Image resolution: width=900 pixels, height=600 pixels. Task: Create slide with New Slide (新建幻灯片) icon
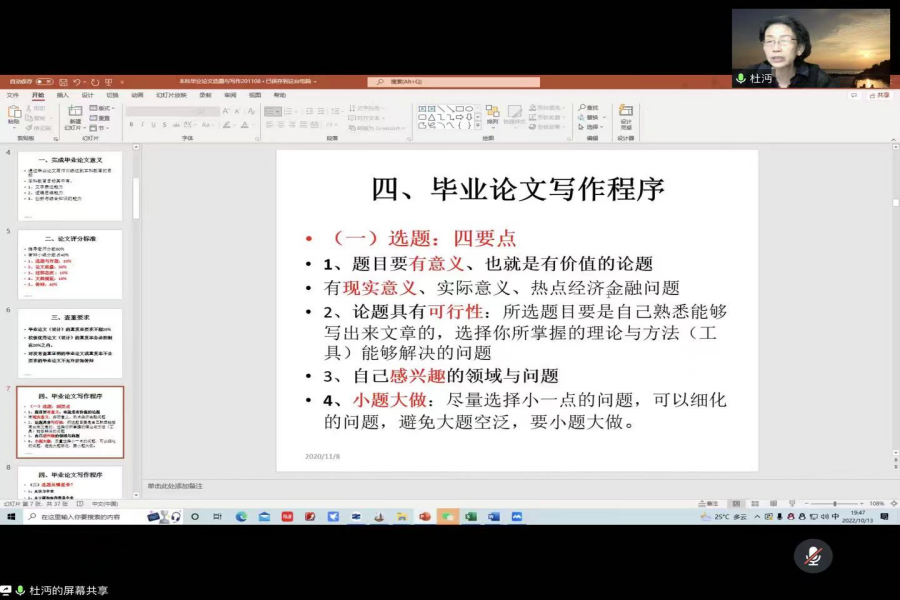tap(74, 113)
